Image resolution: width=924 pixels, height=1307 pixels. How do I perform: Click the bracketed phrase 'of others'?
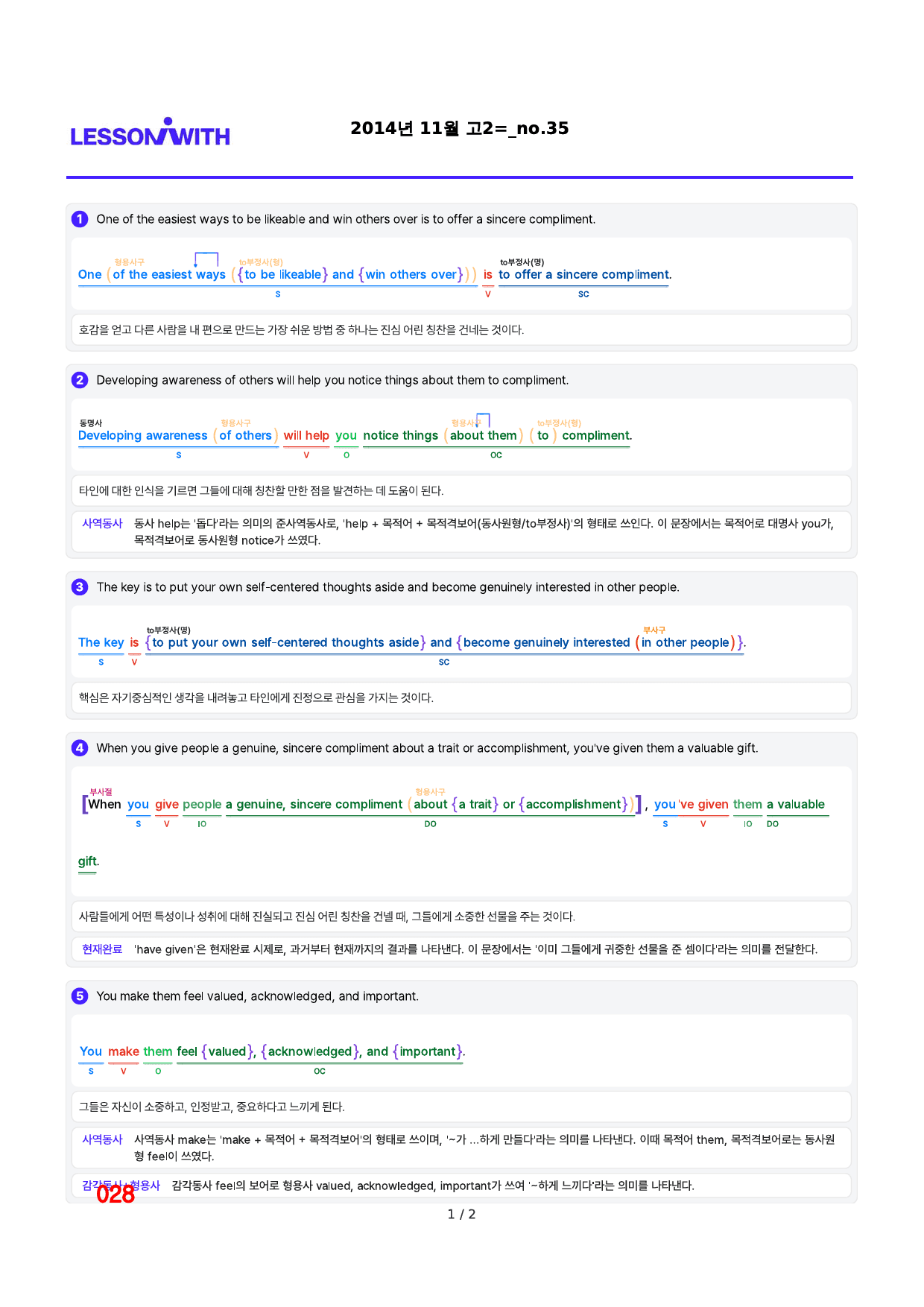245,435
